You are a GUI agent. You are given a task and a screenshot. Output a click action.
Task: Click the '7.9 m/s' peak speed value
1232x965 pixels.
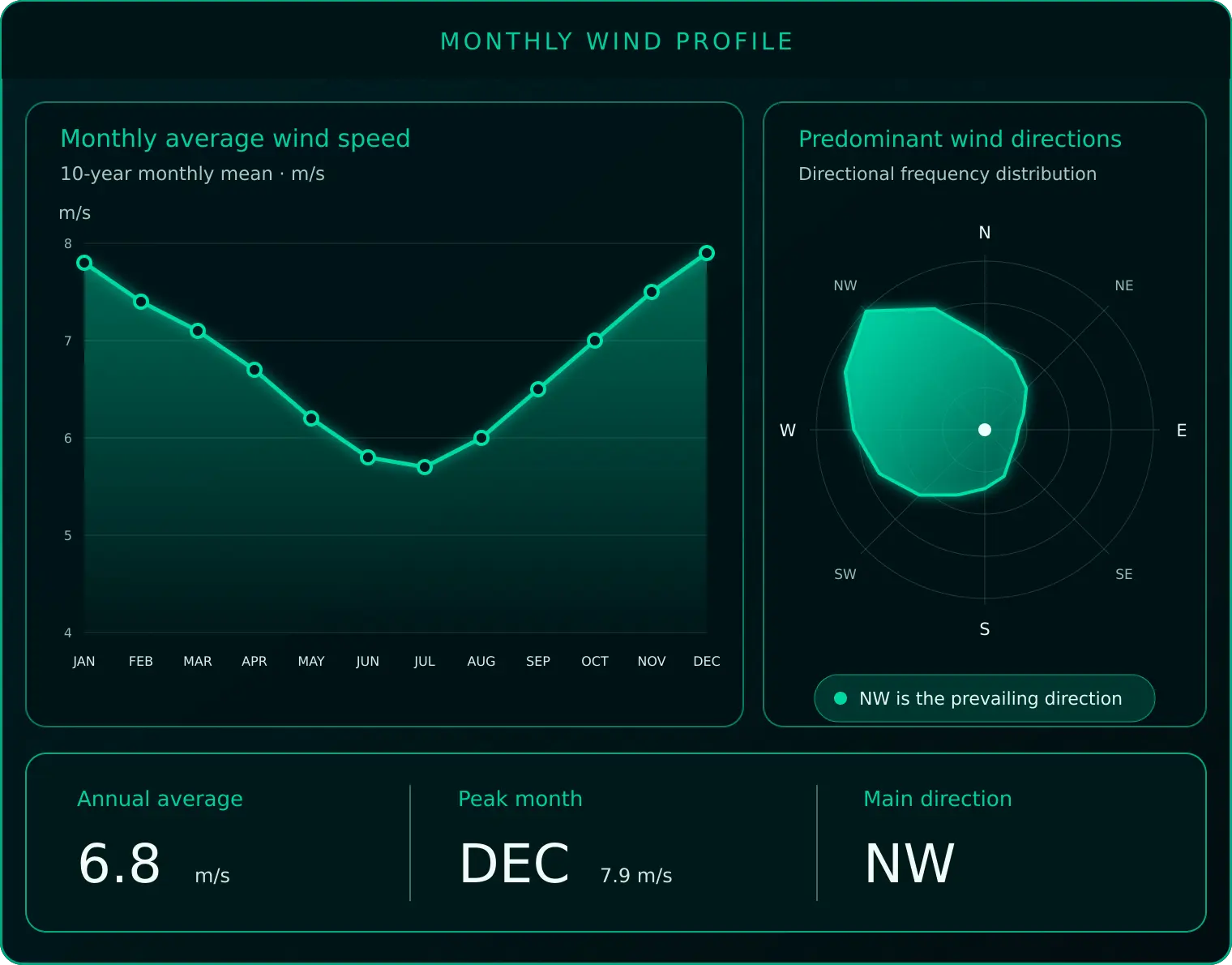tap(636, 876)
